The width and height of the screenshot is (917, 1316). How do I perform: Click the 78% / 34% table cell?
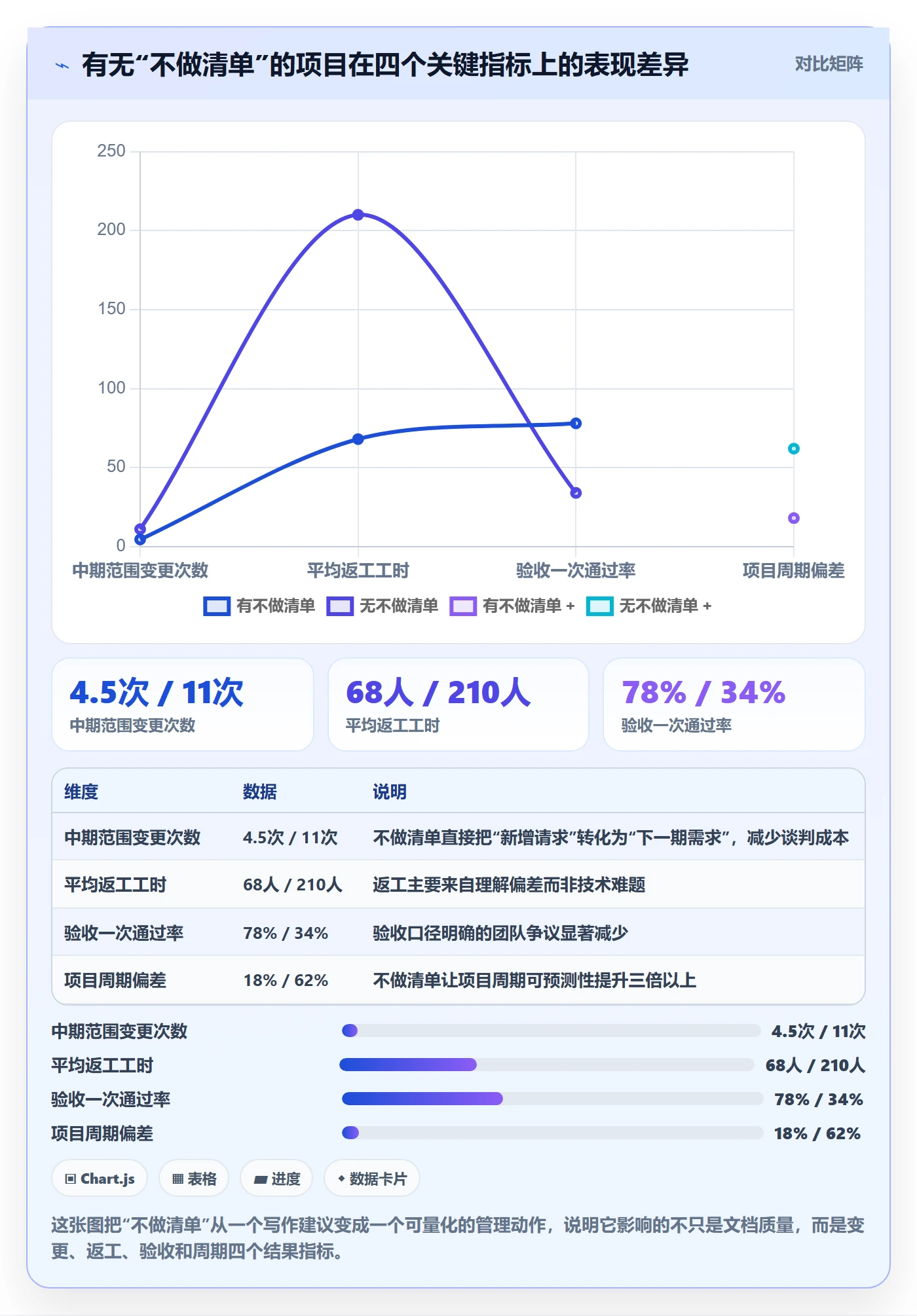[x=286, y=932]
